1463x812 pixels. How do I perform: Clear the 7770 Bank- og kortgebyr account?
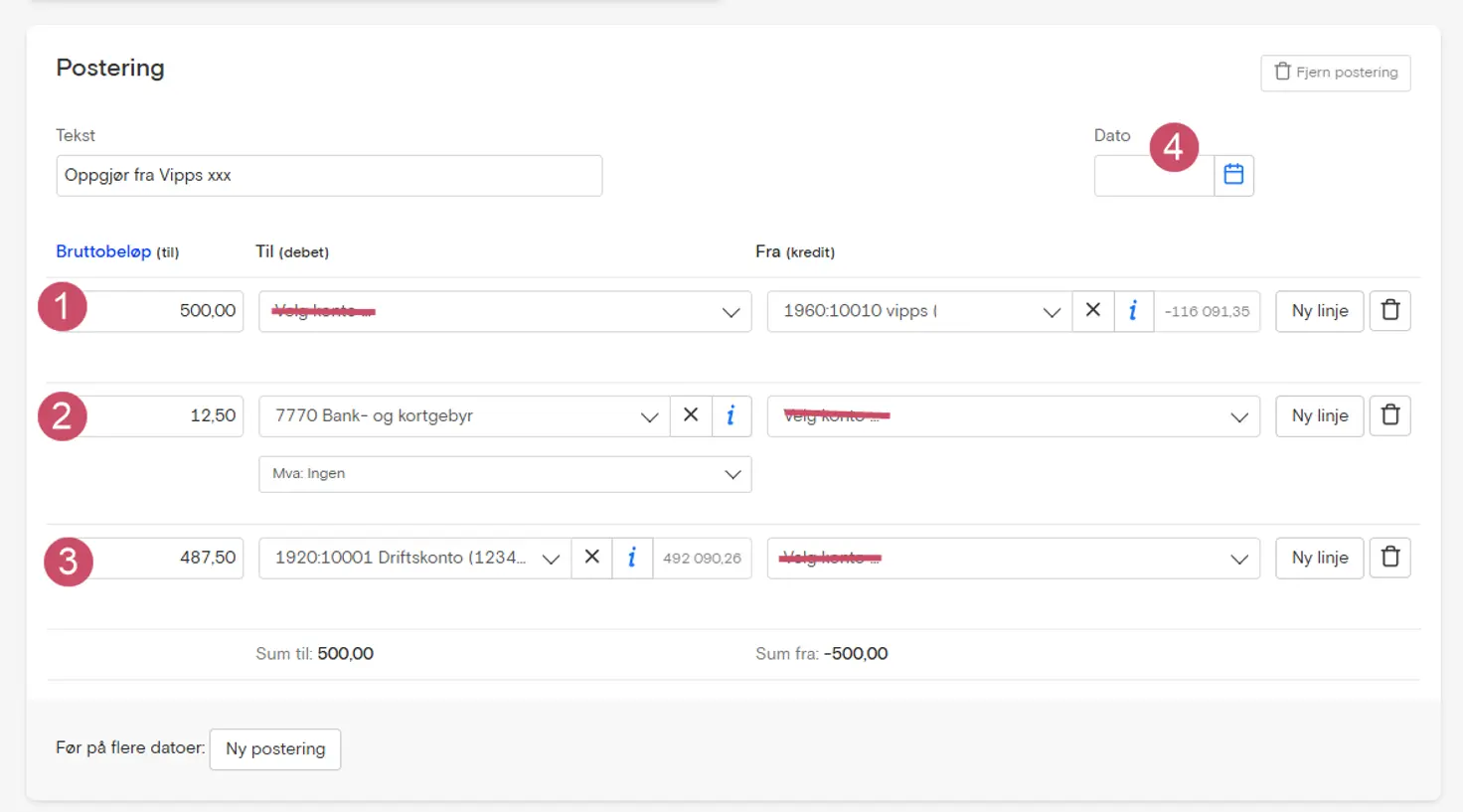(691, 415)
